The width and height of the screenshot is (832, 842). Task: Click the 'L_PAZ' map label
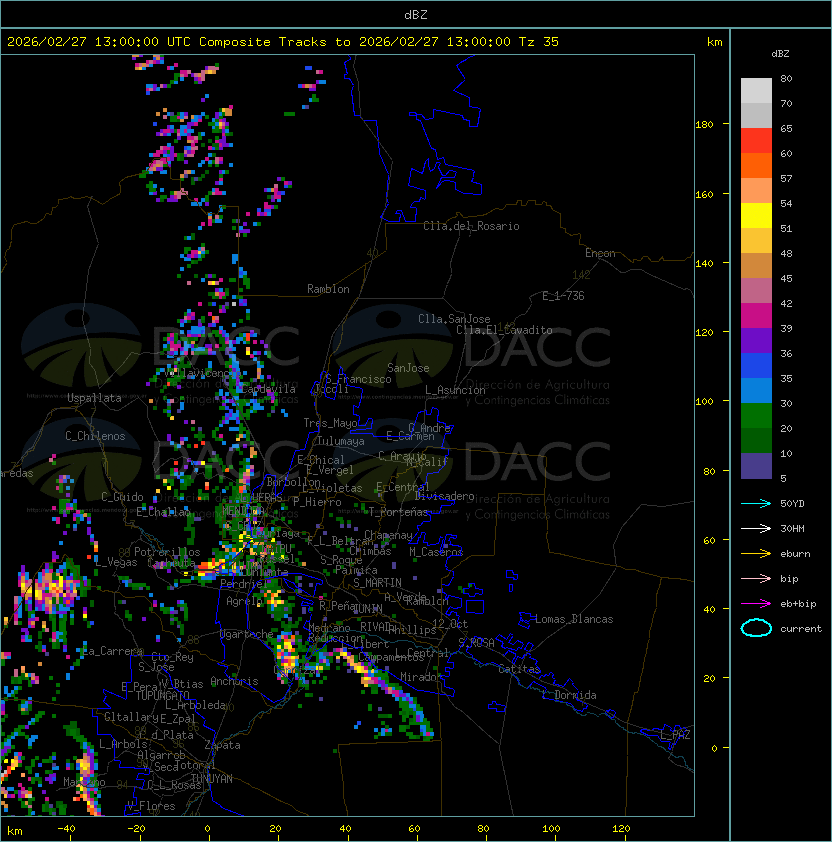click(675, 735)
